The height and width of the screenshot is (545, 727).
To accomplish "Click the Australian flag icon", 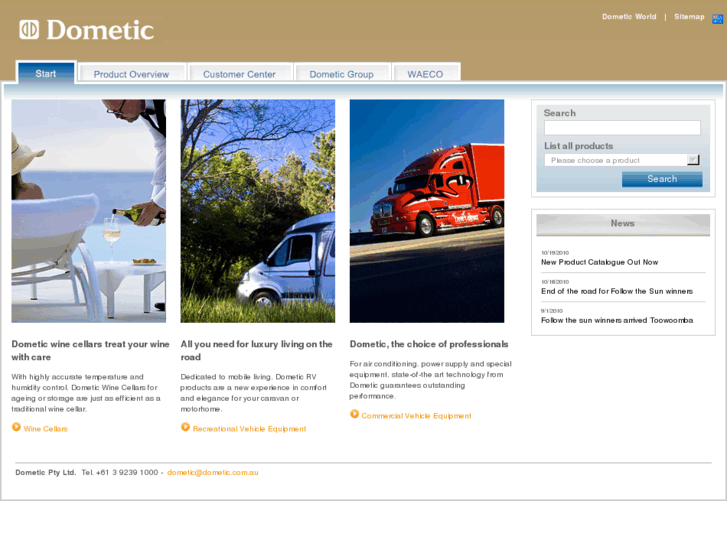I will tap(717, 19).
